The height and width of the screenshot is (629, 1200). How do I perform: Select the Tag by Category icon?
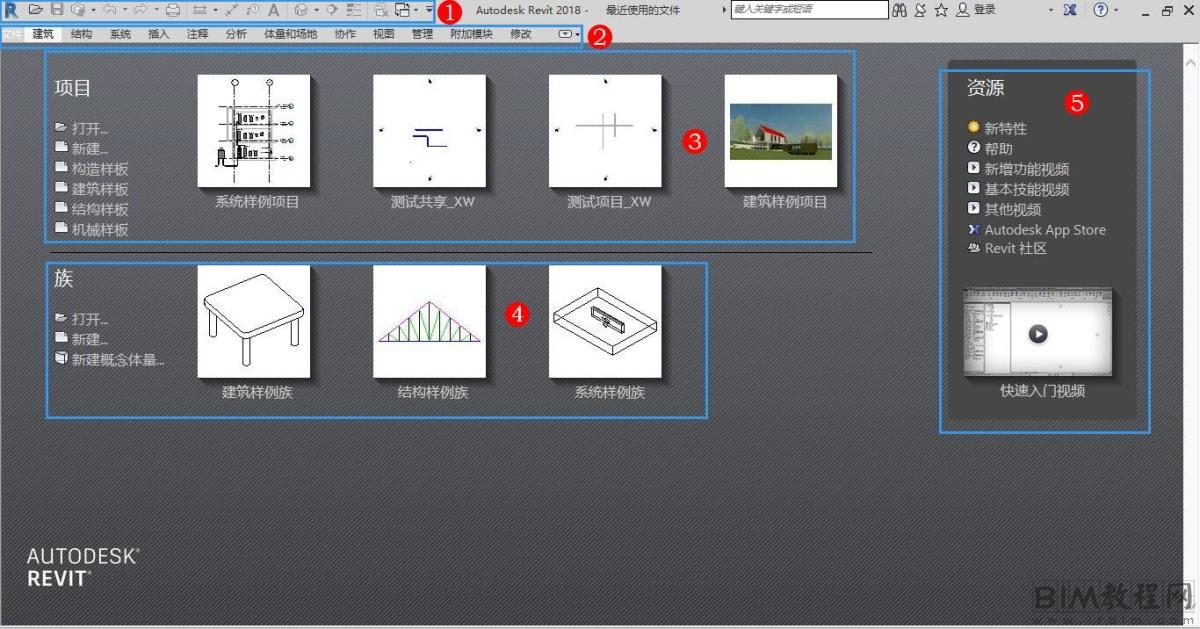click(x=252, y=10)
